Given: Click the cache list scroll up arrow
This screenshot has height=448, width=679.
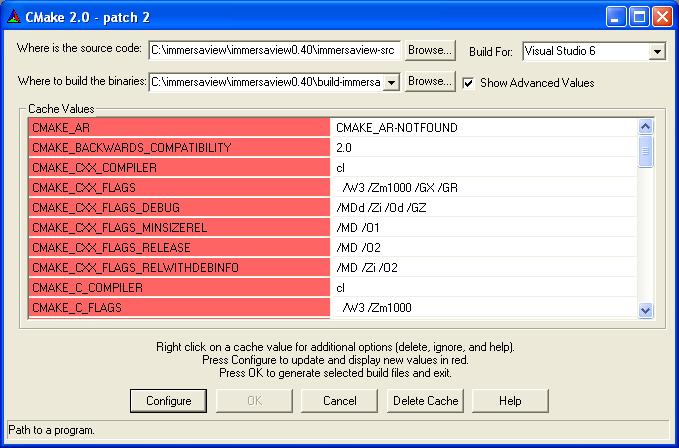Looking at the screenshot, I should pos(645,126).
